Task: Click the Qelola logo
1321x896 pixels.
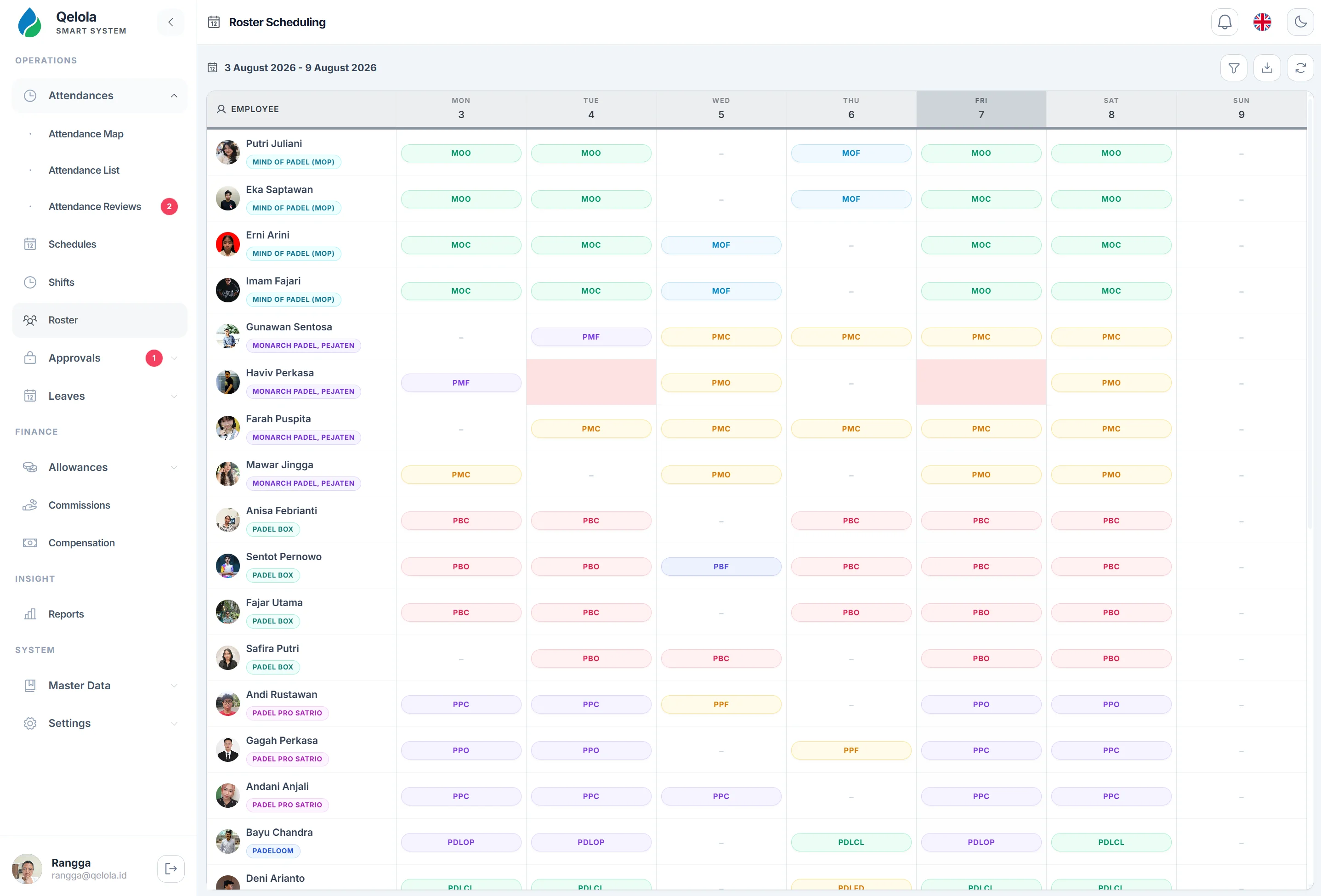Action: click(x=29, y=22)
